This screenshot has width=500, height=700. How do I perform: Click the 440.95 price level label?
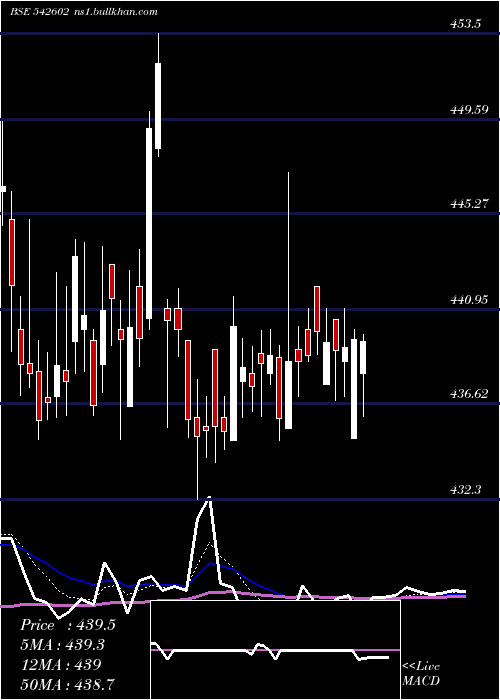(469, 300)
